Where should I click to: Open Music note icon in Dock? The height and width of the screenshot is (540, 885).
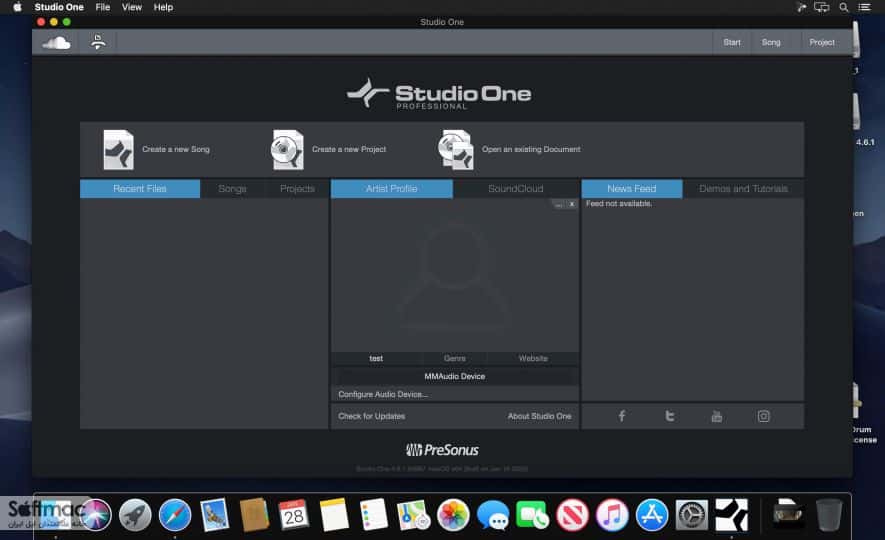point(612,515)
